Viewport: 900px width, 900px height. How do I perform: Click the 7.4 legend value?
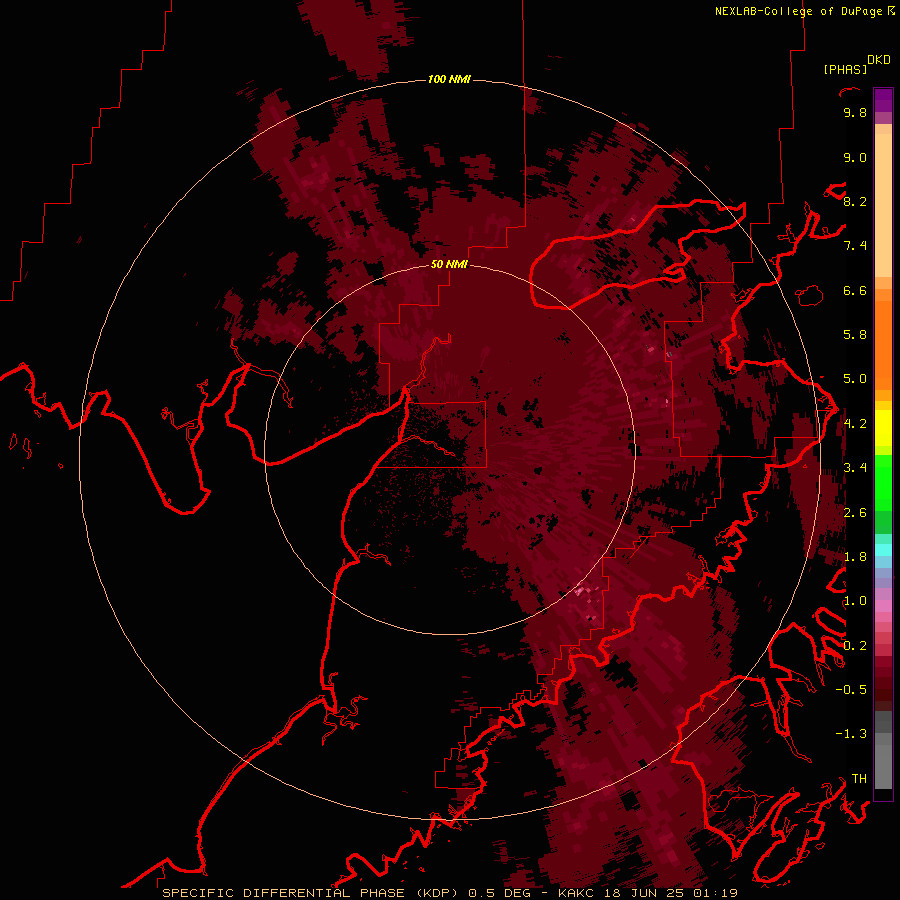pos(855,246)
